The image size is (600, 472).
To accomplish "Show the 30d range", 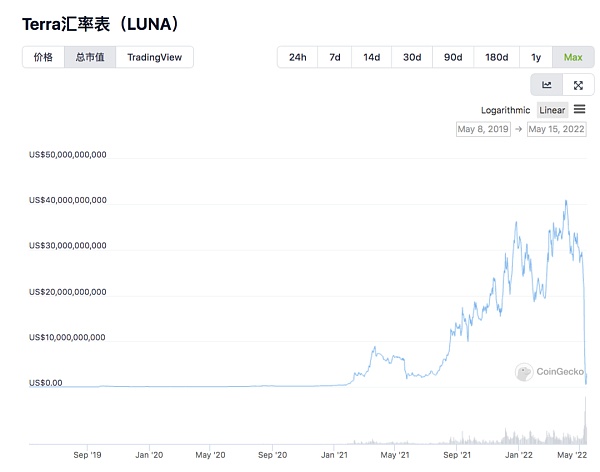I will tap(411, 57).
